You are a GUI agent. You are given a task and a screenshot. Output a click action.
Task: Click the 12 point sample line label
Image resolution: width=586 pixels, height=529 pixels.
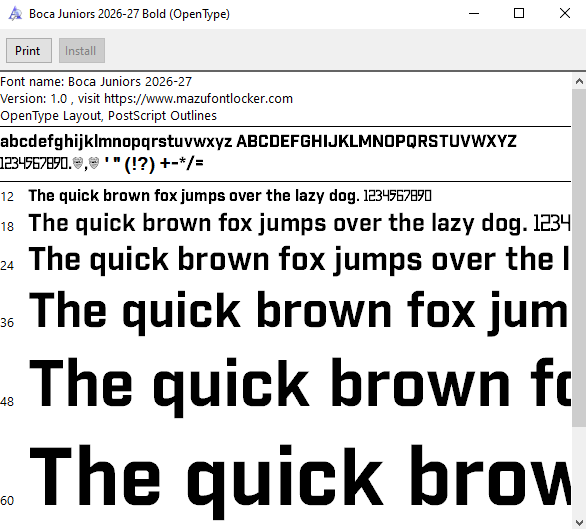coord(7,197)
